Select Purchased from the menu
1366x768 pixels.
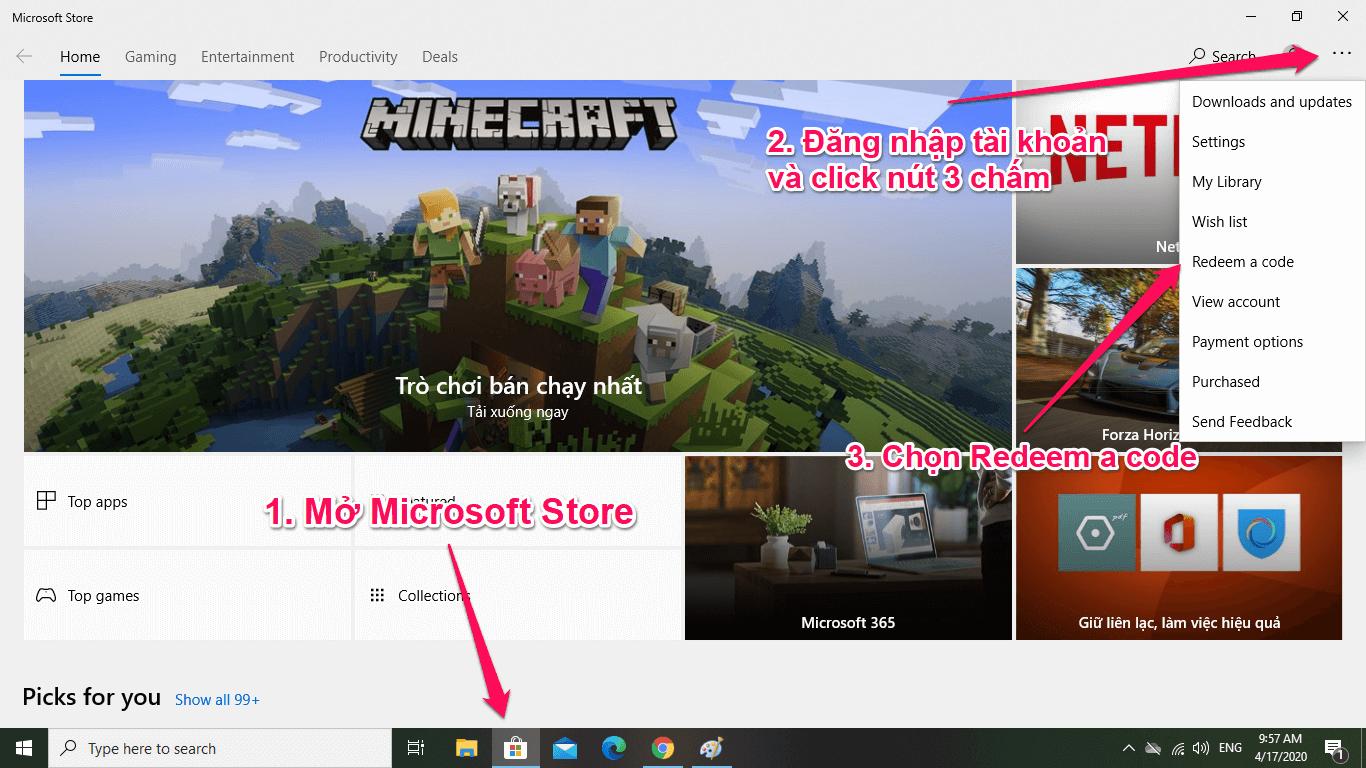1272,382
